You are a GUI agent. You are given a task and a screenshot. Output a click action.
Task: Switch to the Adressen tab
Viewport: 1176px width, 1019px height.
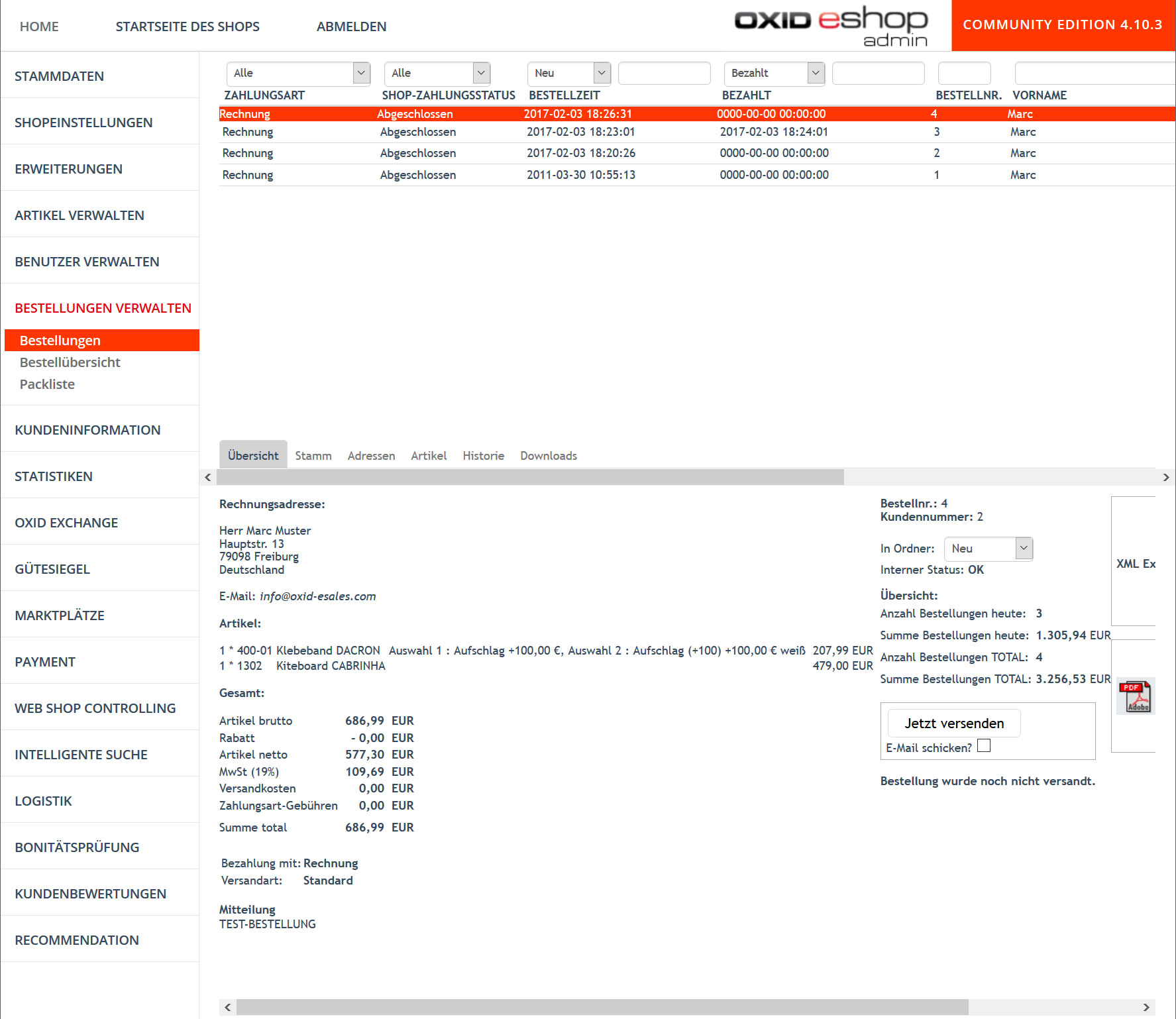[371, 456]
